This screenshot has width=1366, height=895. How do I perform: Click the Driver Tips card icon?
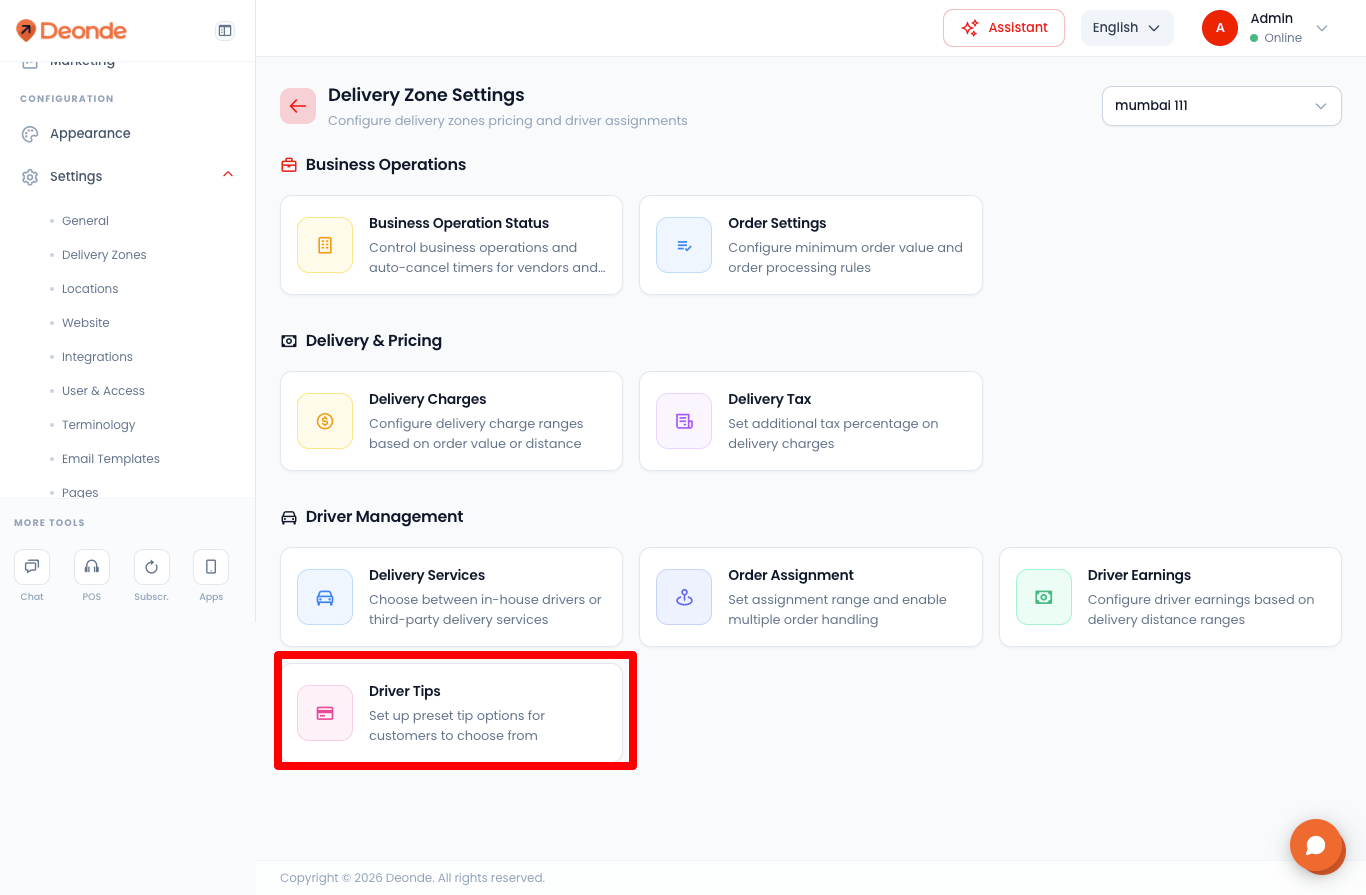point(325,713)
